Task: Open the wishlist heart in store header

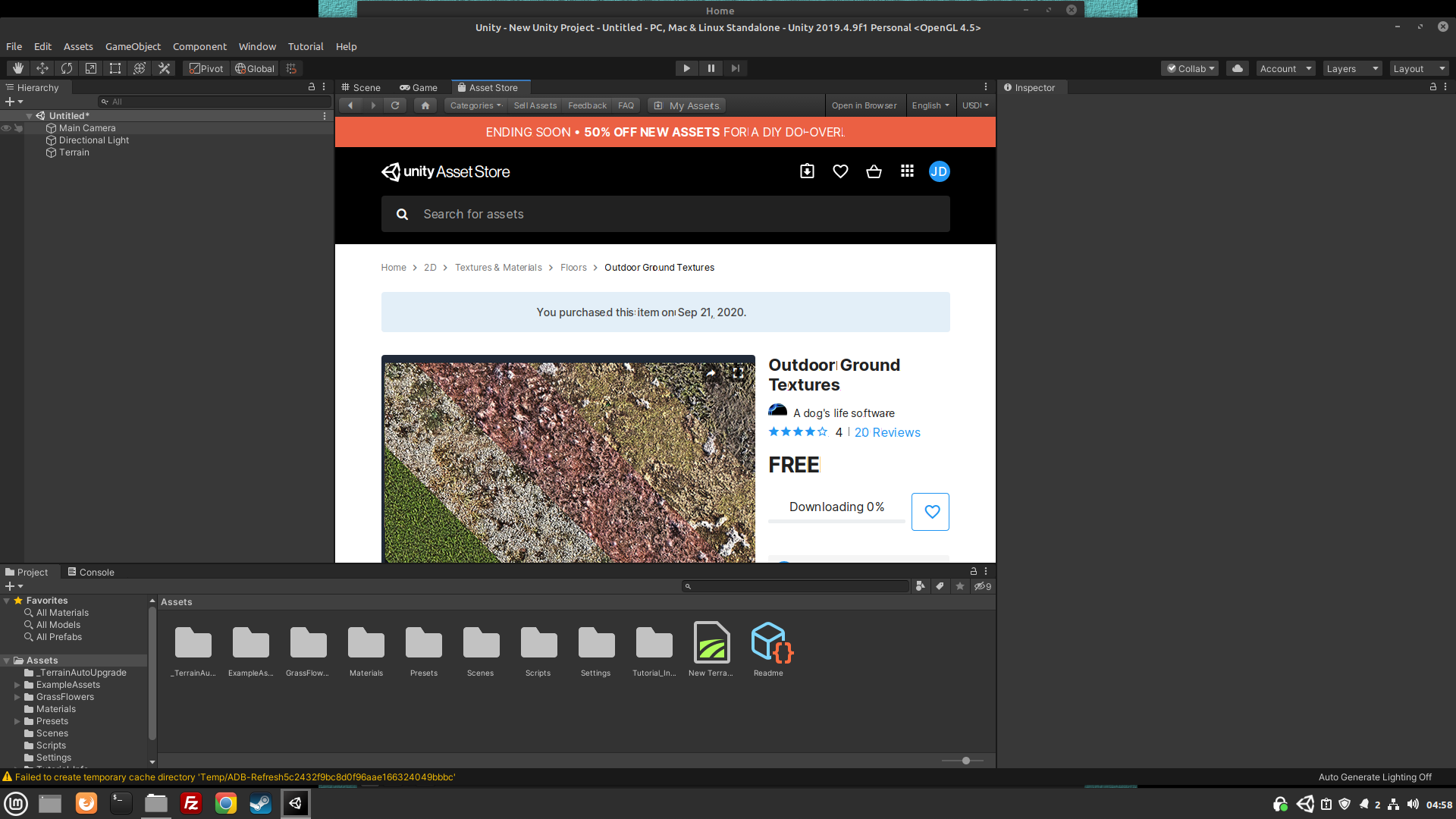Action: coord(840,171)
